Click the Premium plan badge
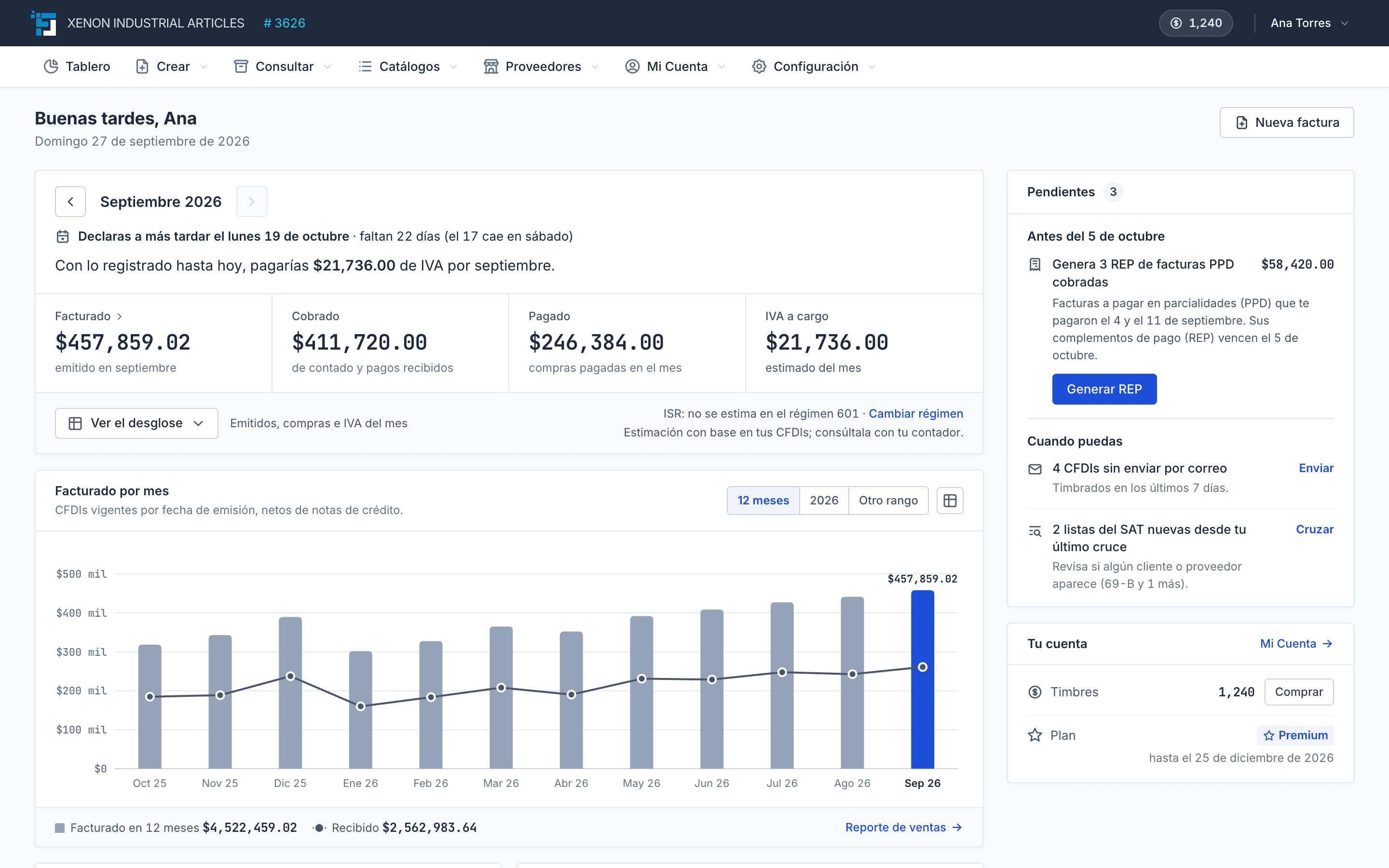 [x=1295, y=735]
